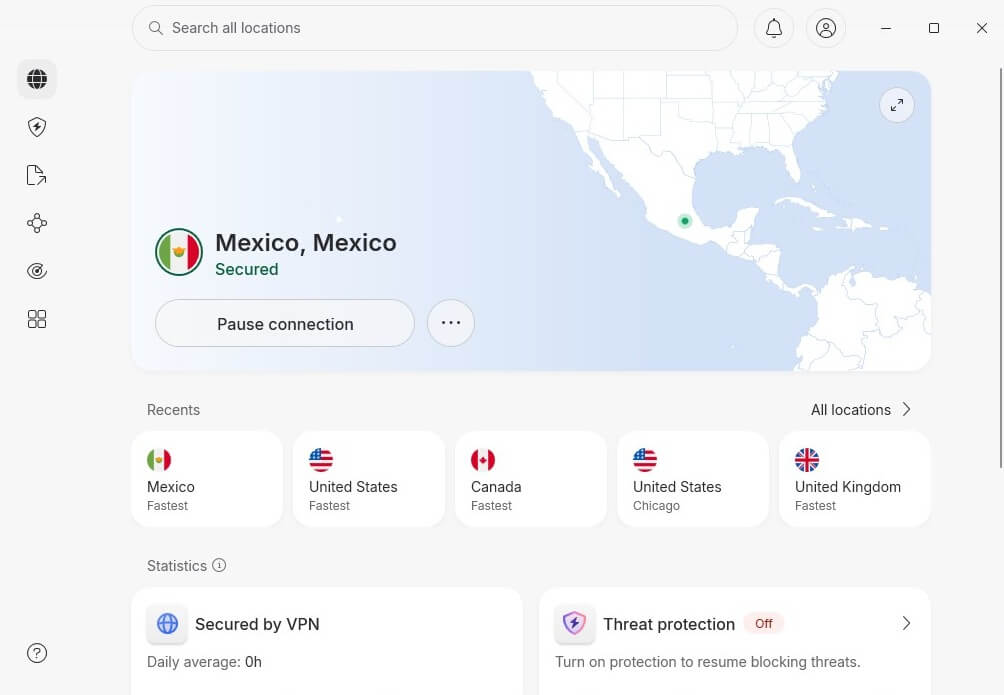Open All locations link
Viewport: 1004px width, 695px height.
[850, 410]
